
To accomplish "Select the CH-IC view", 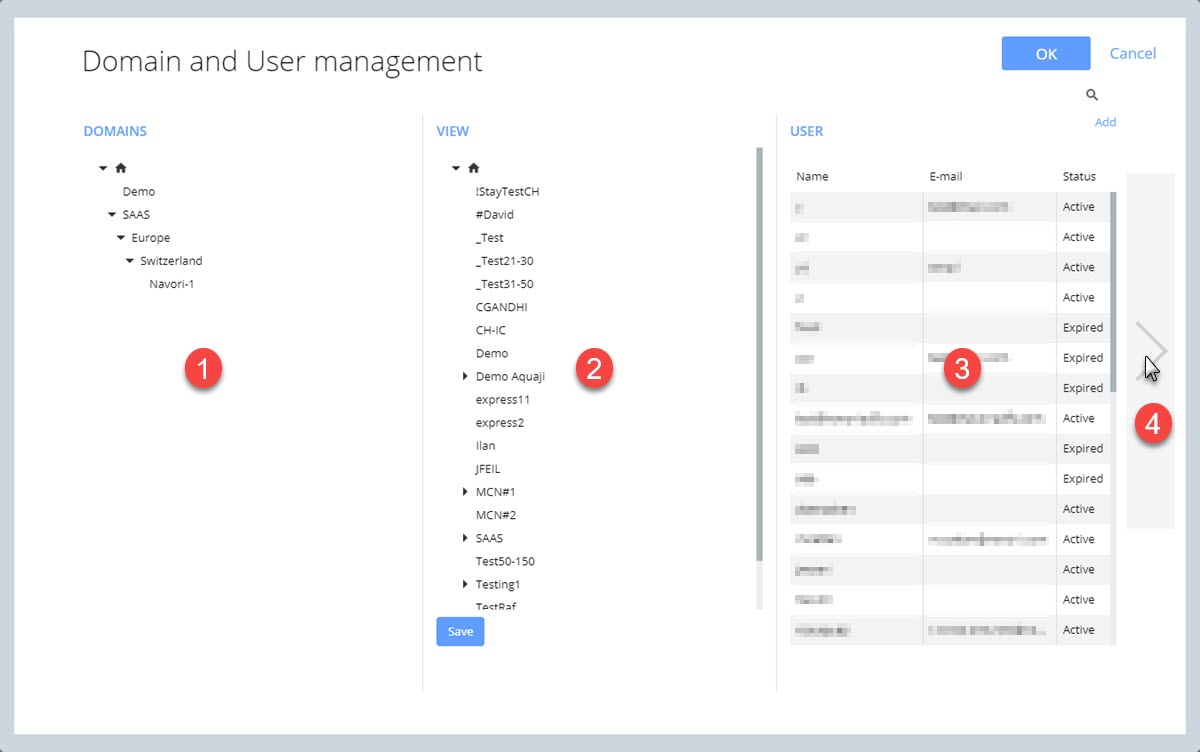I will click(x=492, y=330).
